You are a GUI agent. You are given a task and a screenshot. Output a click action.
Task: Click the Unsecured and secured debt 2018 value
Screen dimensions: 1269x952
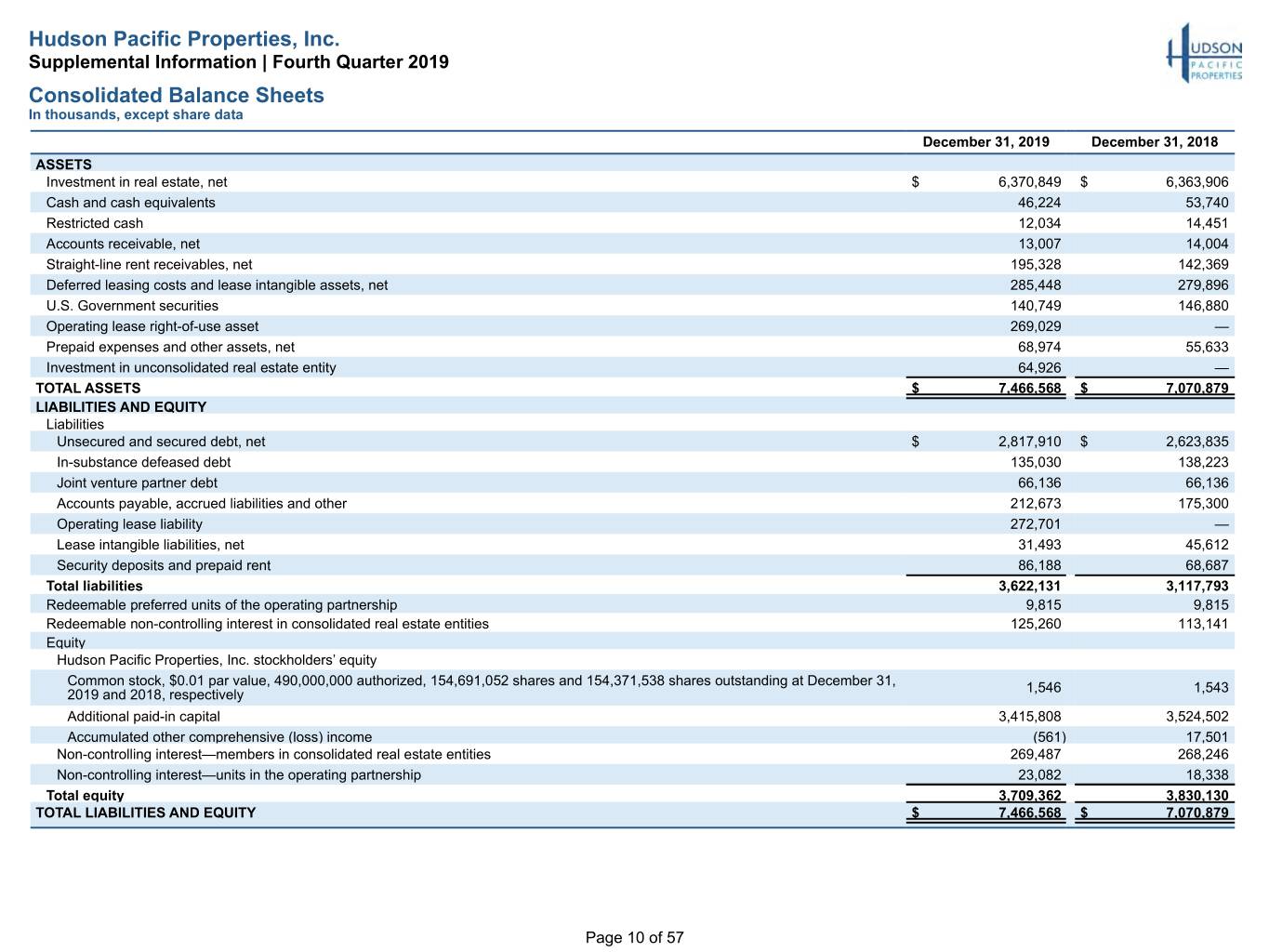coord(1196,442)
